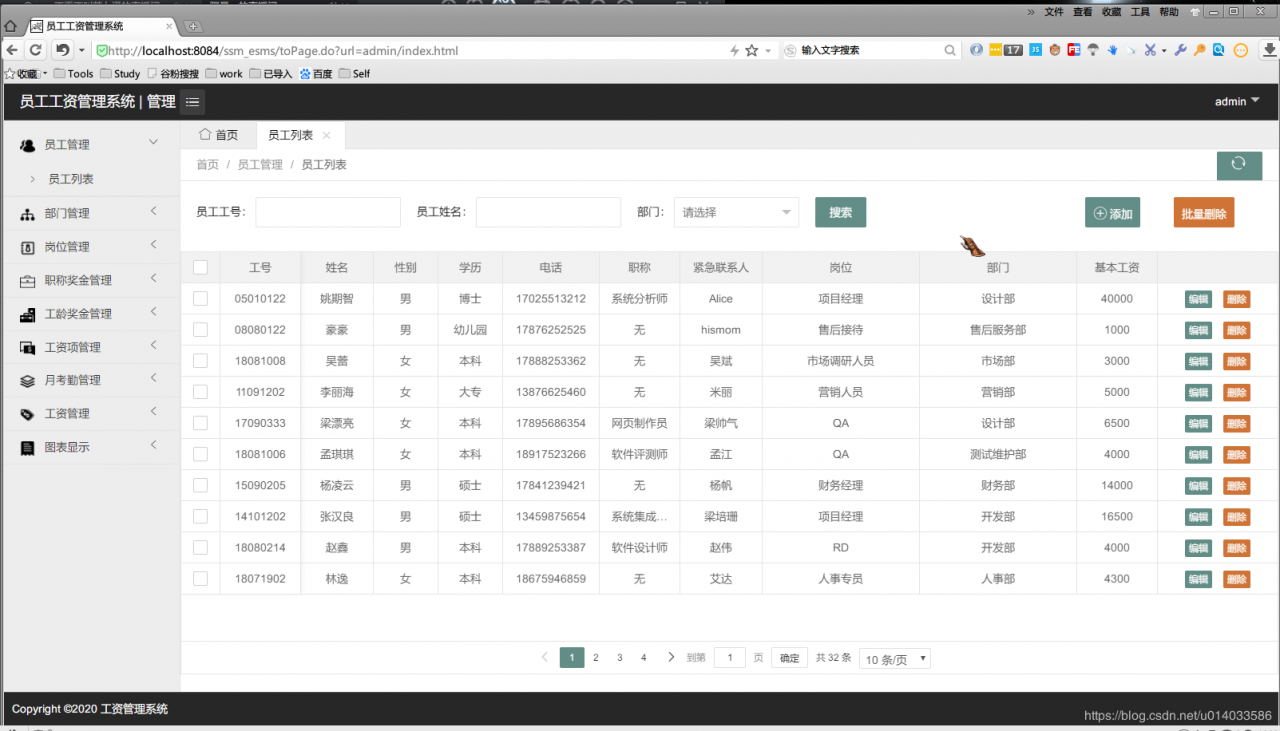
Task: Check the row checkbox for 梁漂亮
Action: pyautogui.click(x=200, y=423)
